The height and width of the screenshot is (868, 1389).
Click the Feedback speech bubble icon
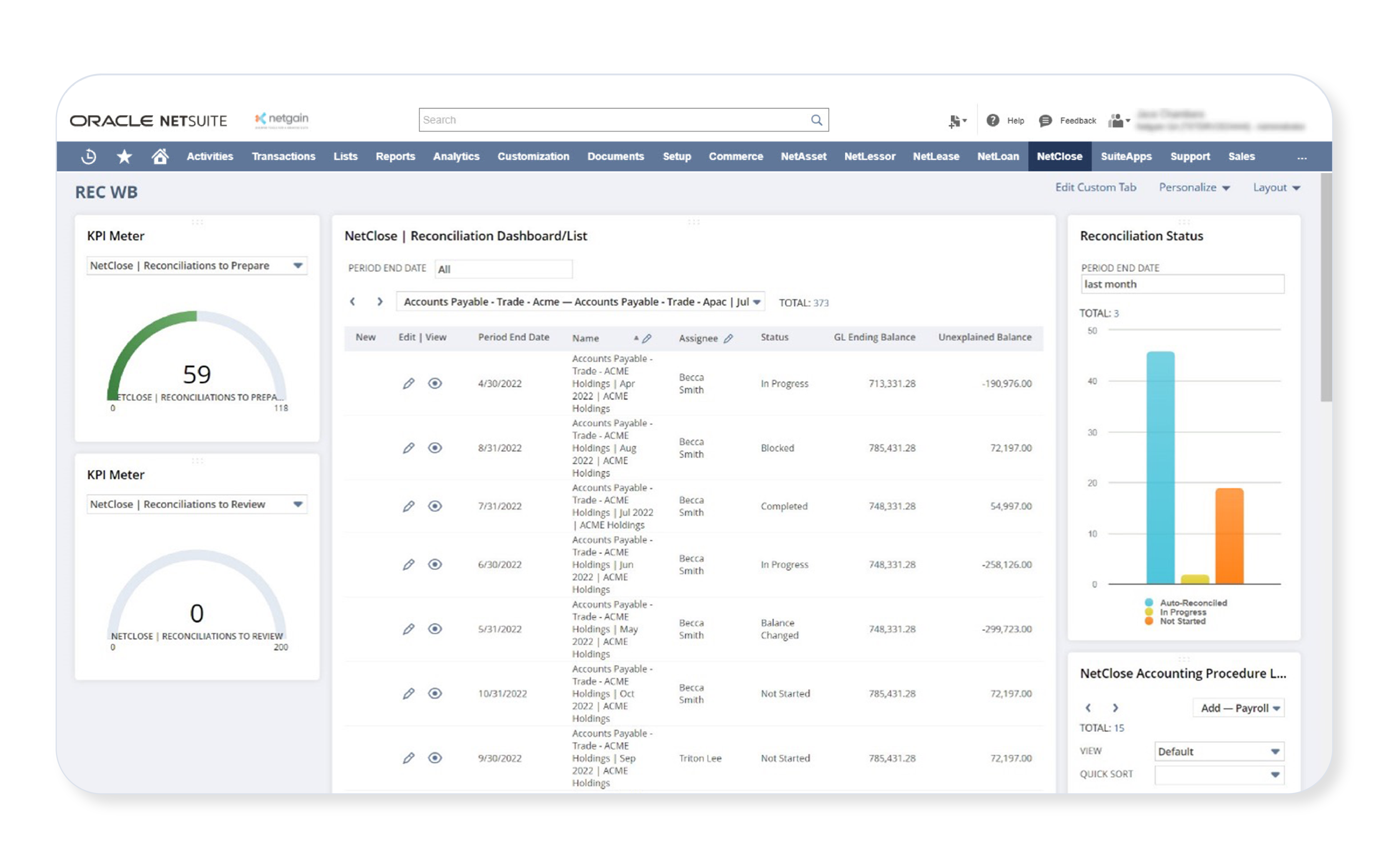(x=1045, y=121)
